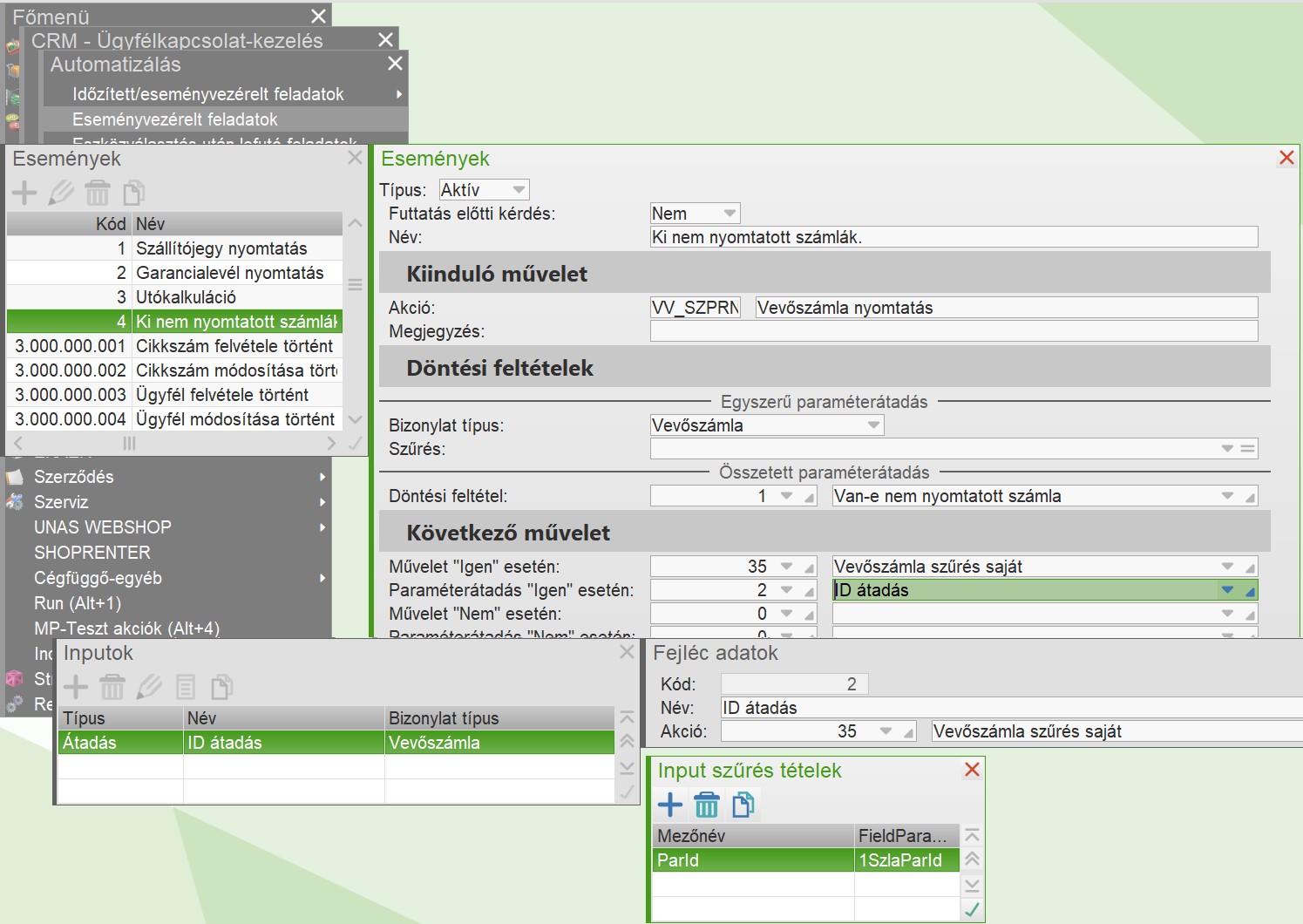Image resolution: width=1303 pixels, height=924 pixels.
Task: Click the UNAS WEBSHOP menu entry
Action: [x=103, y=527]
